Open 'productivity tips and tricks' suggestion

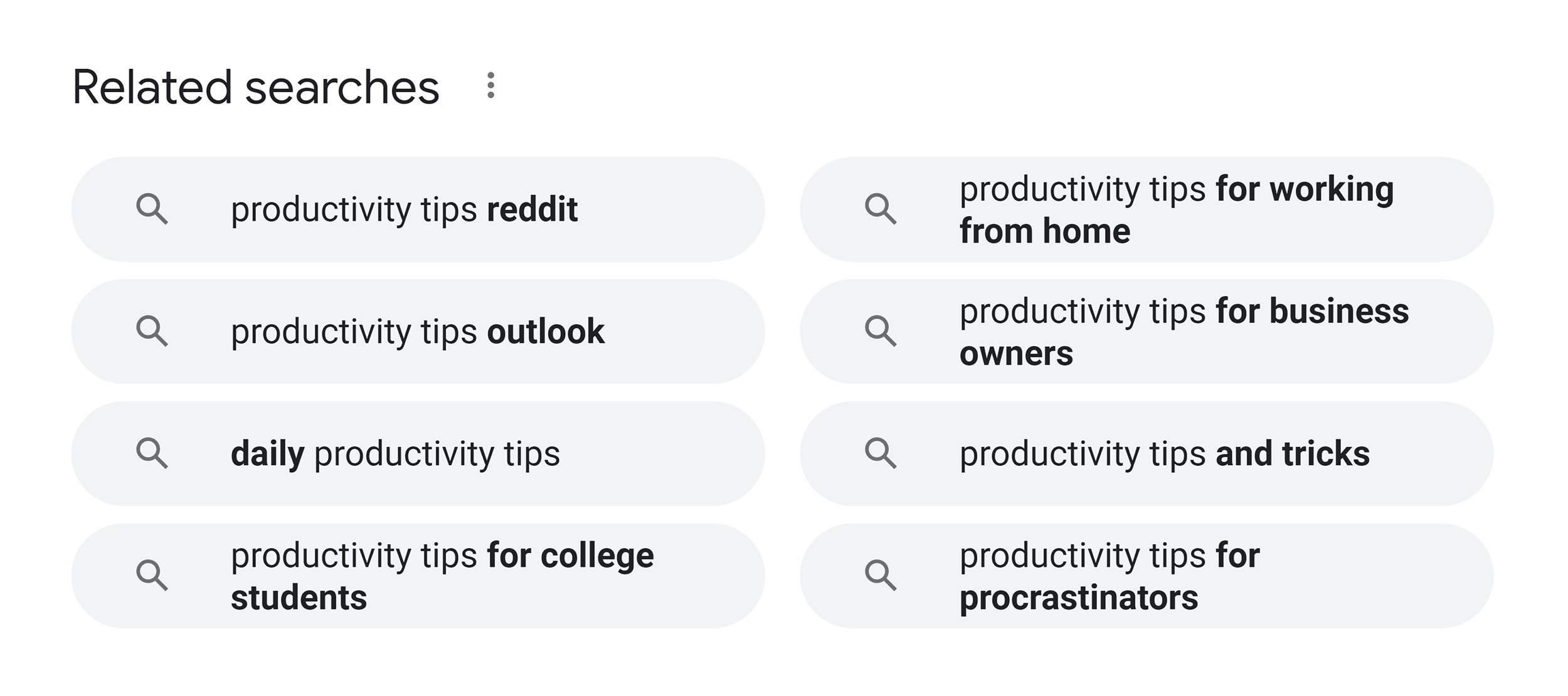[1147, 454]
